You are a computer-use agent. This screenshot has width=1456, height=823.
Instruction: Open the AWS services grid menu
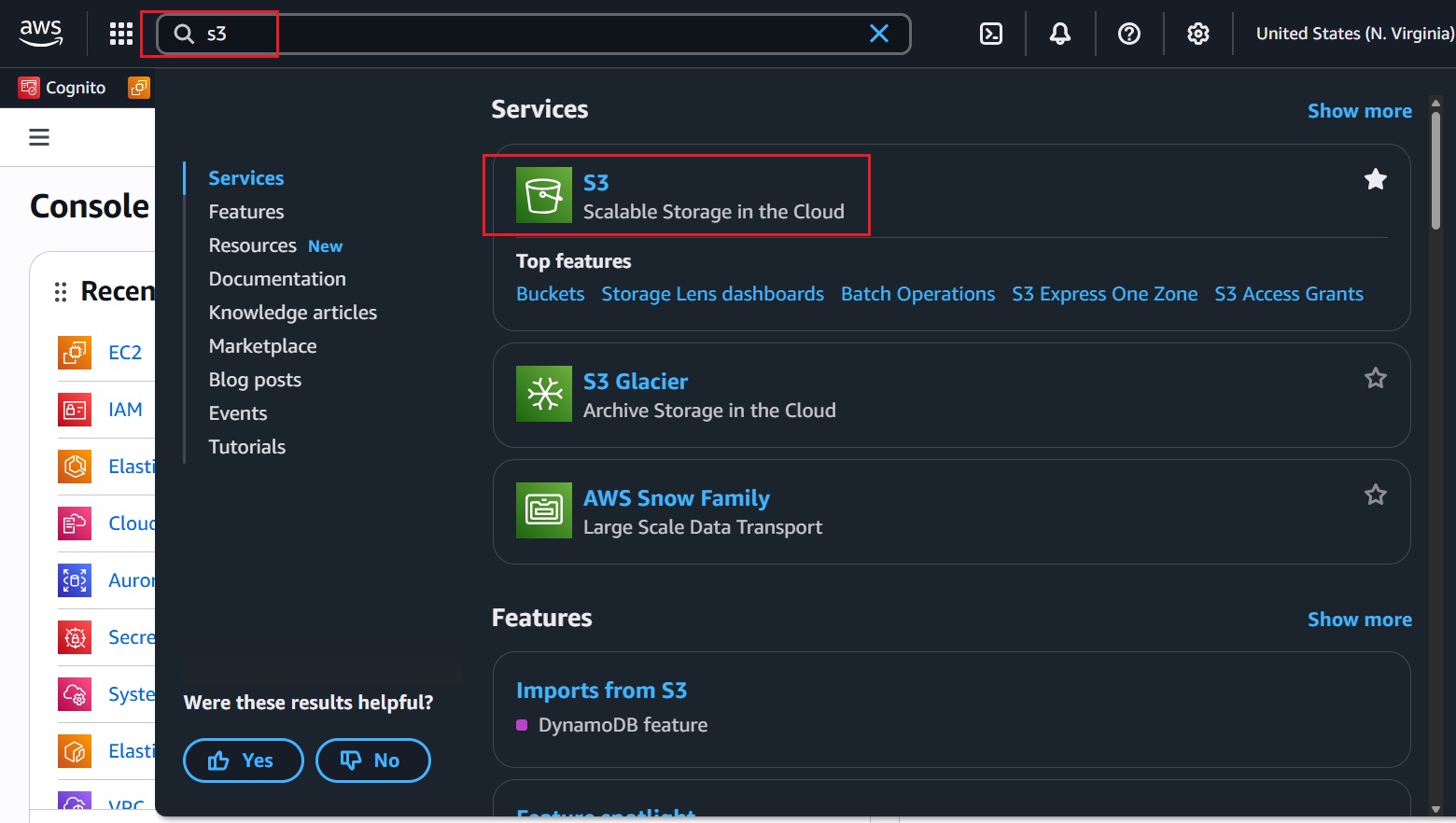121,35
